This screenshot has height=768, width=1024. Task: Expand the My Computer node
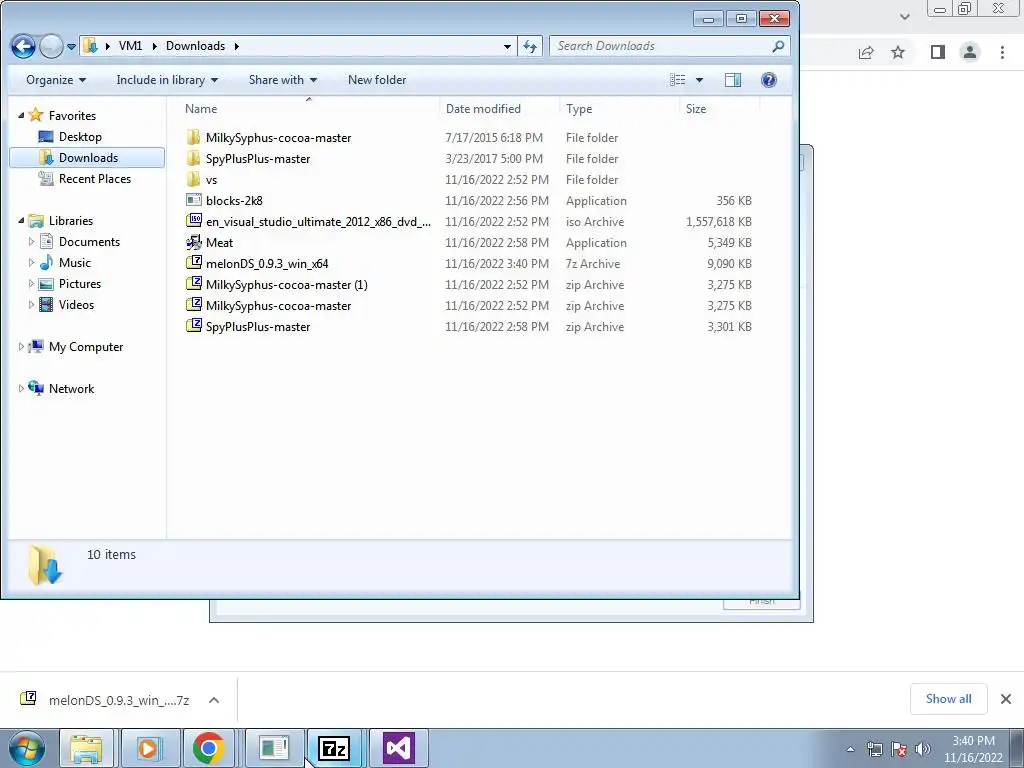[x=21, y=347]
